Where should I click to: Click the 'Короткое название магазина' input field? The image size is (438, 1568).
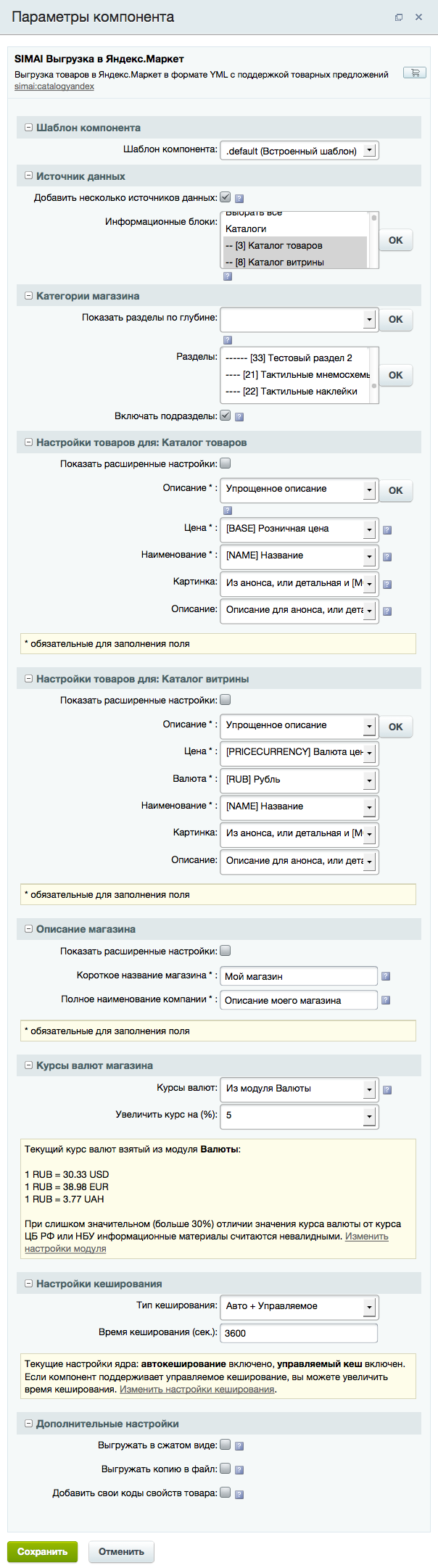click(299, 976)
